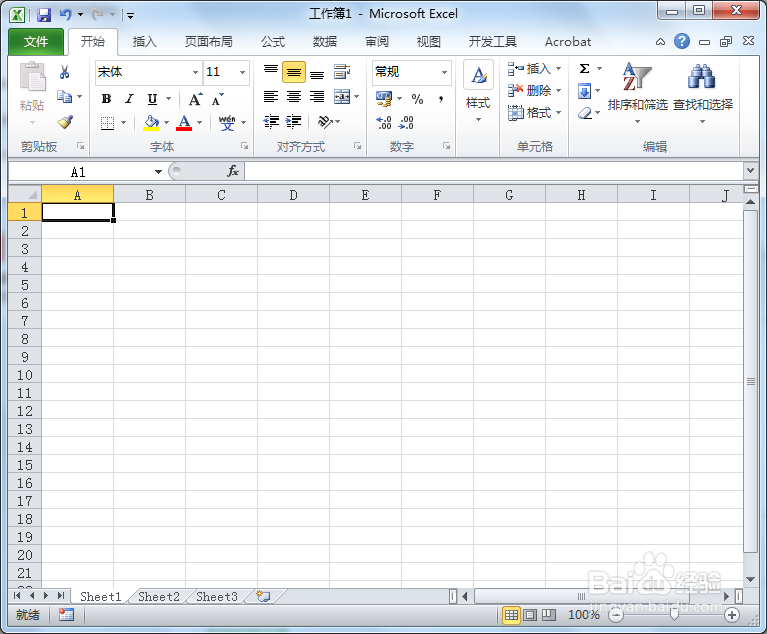Switch to the 数据 tab

pos(325,42)
